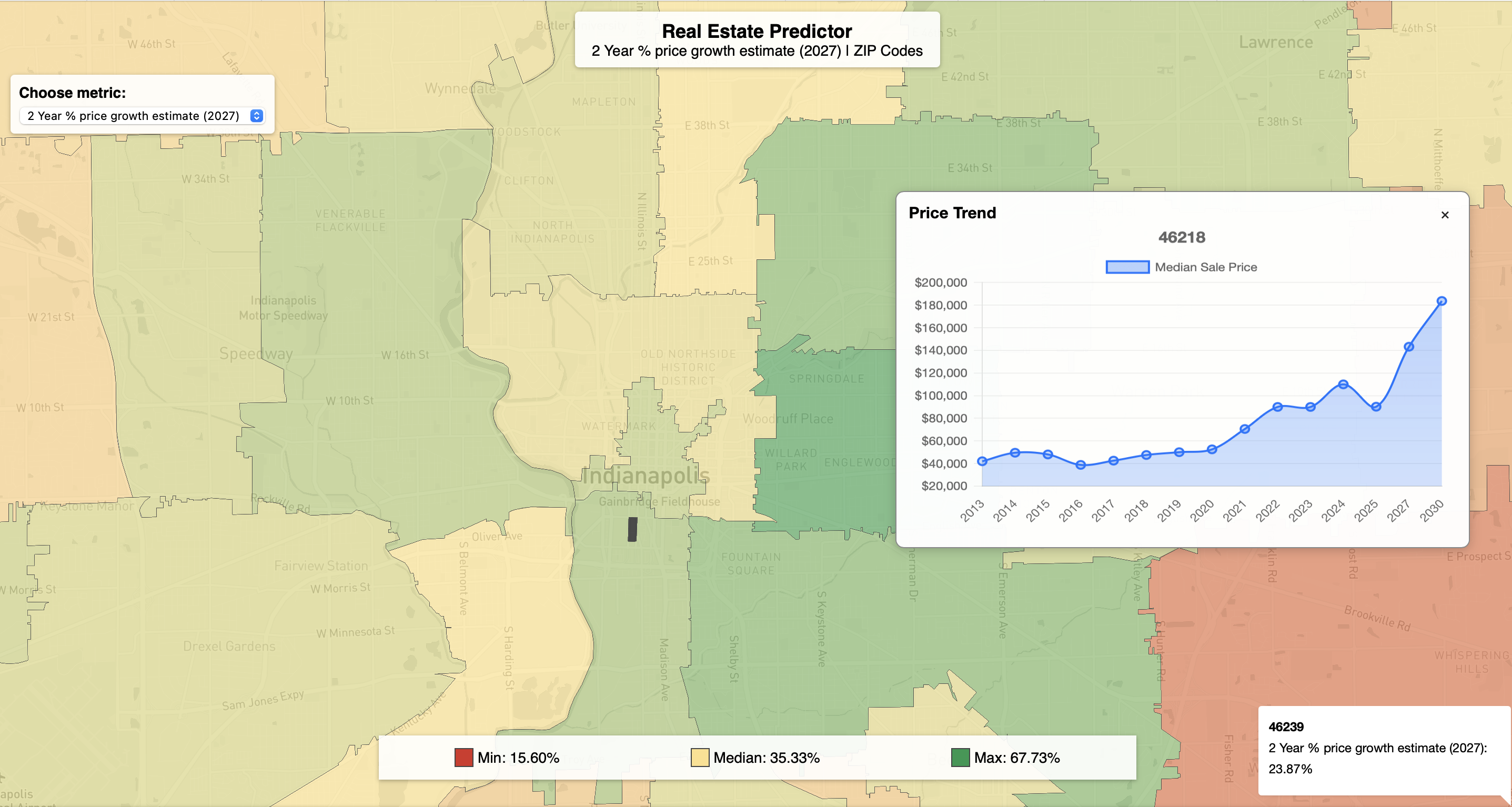Click the North Indianapolis map area

click(552, 232)
